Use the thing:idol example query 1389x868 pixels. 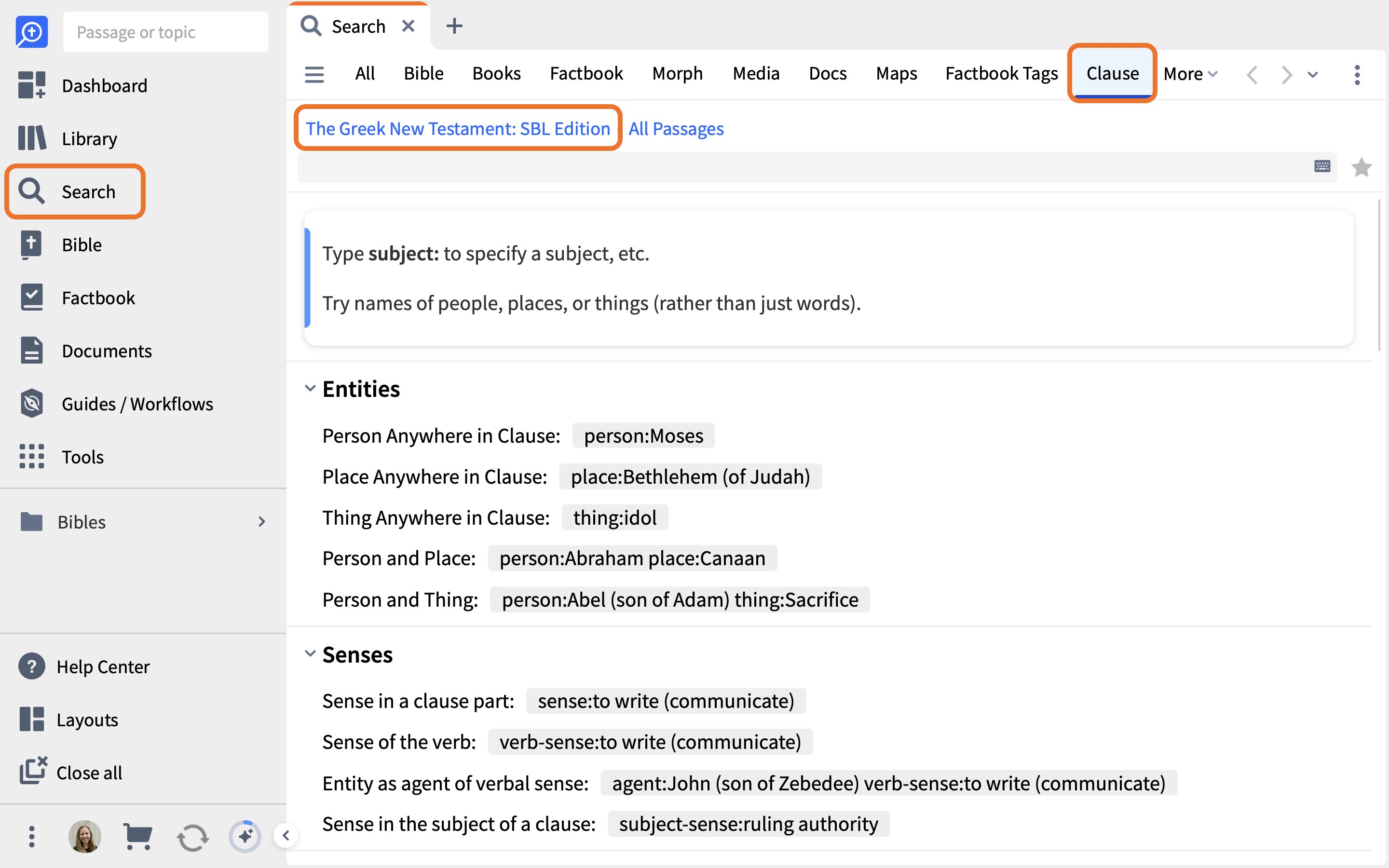pyautogui.click(x=615, y=517)
